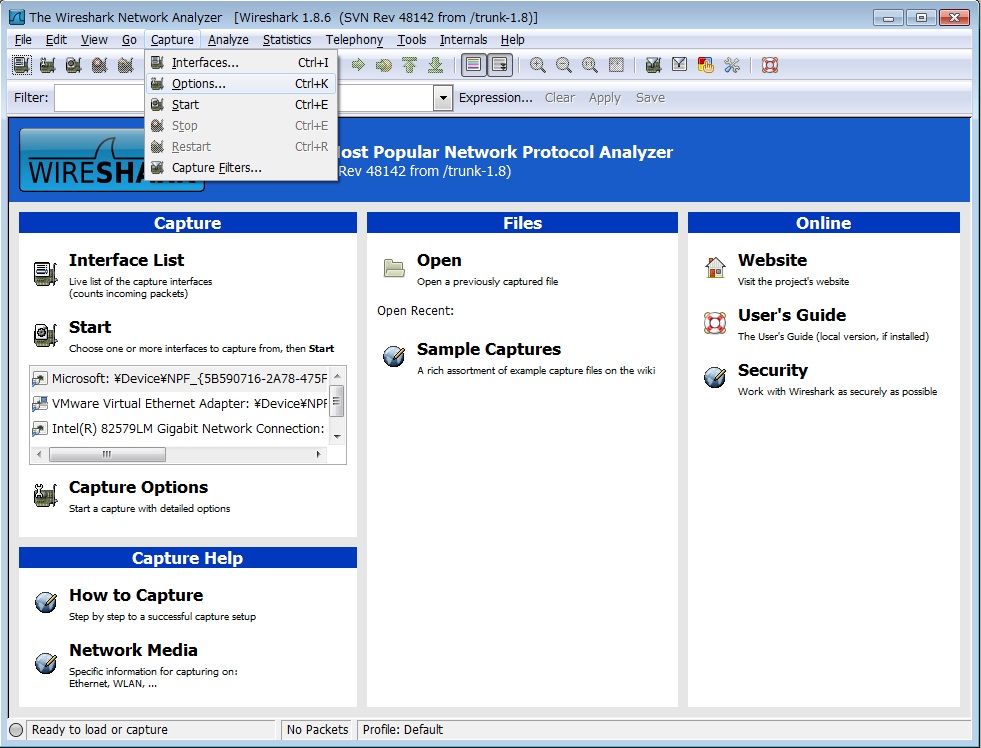This screenshot has width=981, height=748.
Task: Click Open to load a captured file
Action: pos(439,260)
